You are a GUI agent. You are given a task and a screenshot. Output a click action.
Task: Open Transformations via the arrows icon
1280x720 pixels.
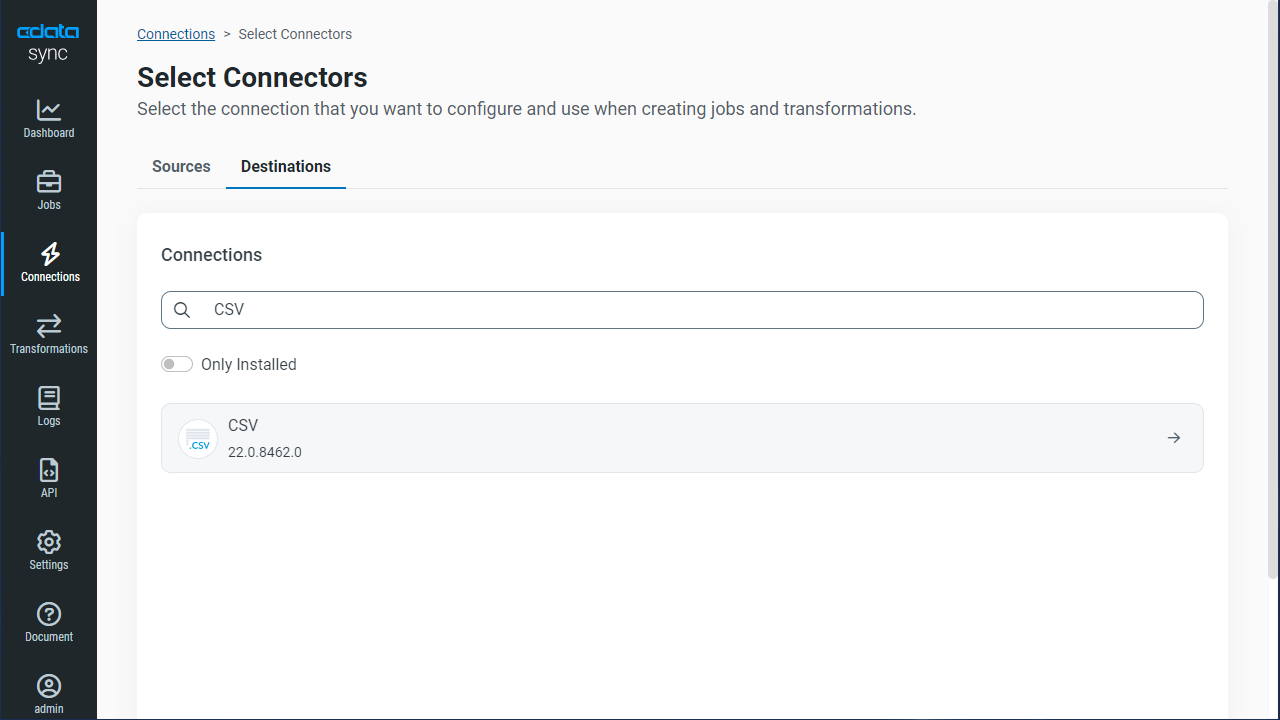point(48,326)
